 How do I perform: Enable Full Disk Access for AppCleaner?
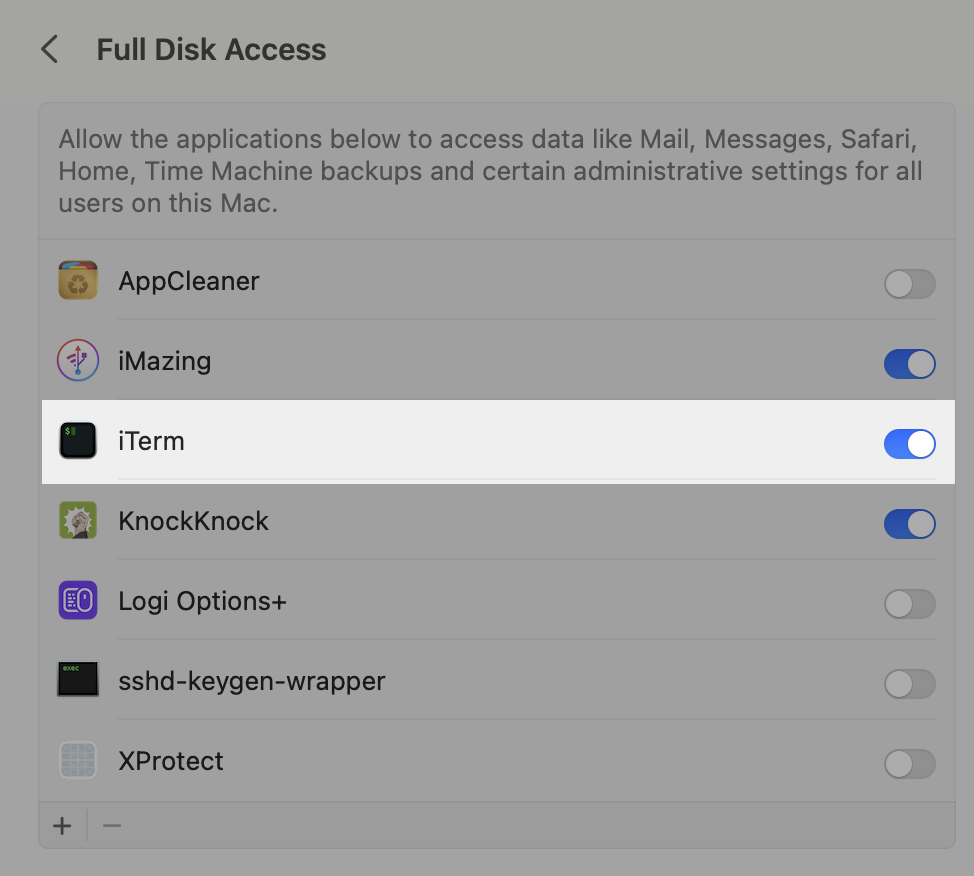(x=909, y=284)
